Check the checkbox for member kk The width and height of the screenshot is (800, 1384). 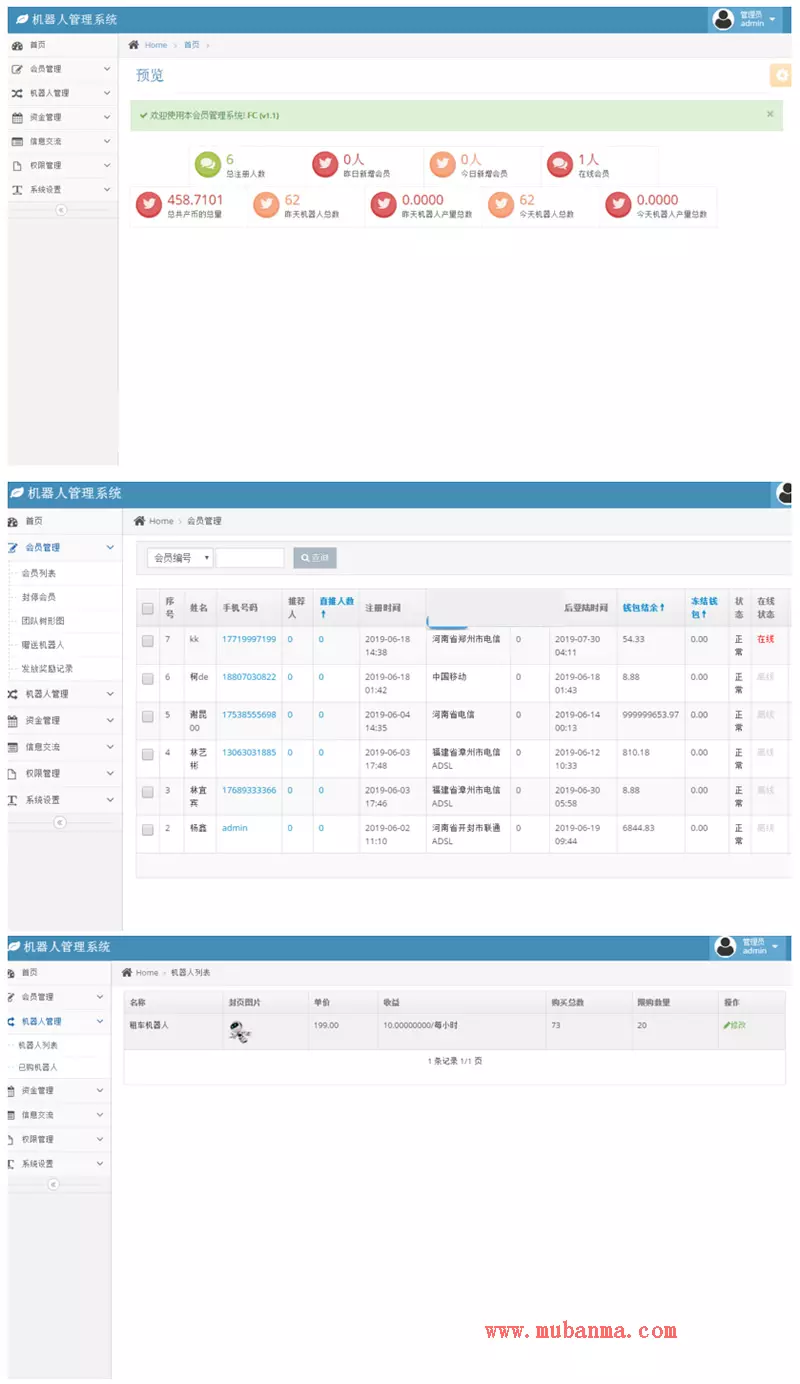click(x=148, y=641)
